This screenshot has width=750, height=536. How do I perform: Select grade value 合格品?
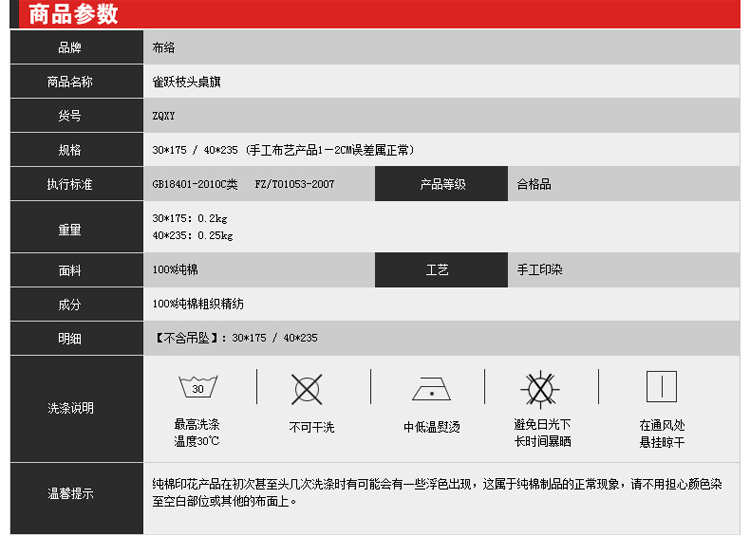tap(534, 184)
